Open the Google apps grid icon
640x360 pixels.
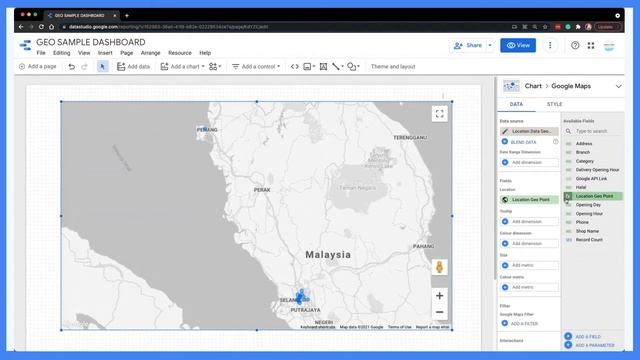[x=591, y=45]
